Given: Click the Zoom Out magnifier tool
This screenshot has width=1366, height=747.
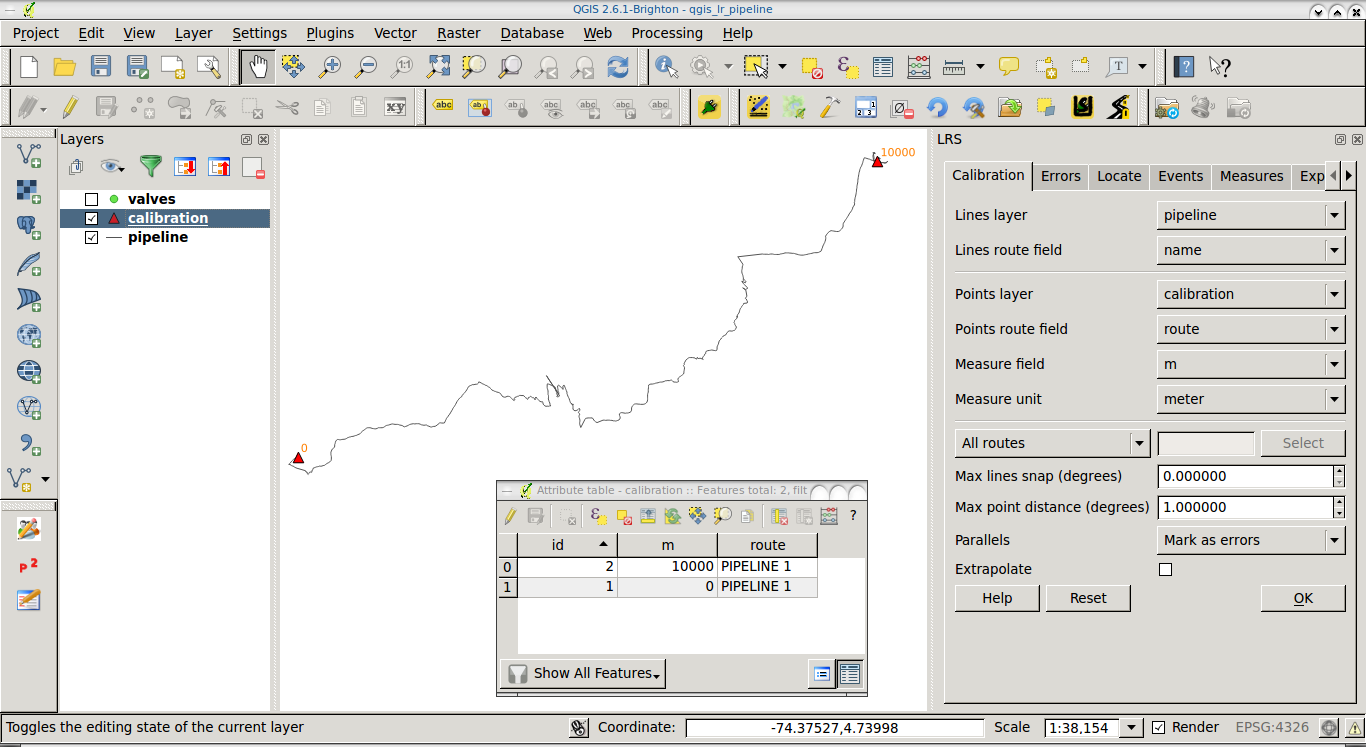Looking at the screenshot, I should [366, 67].
